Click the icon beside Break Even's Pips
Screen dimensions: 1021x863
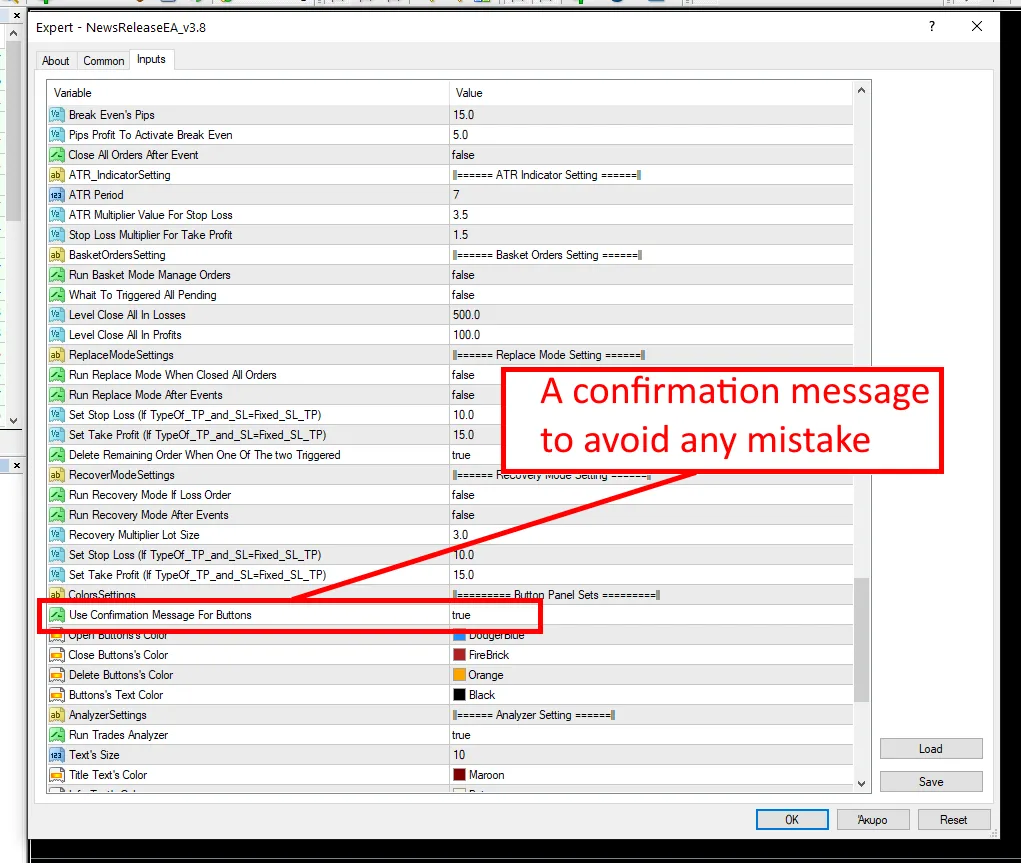click(57, 115)
